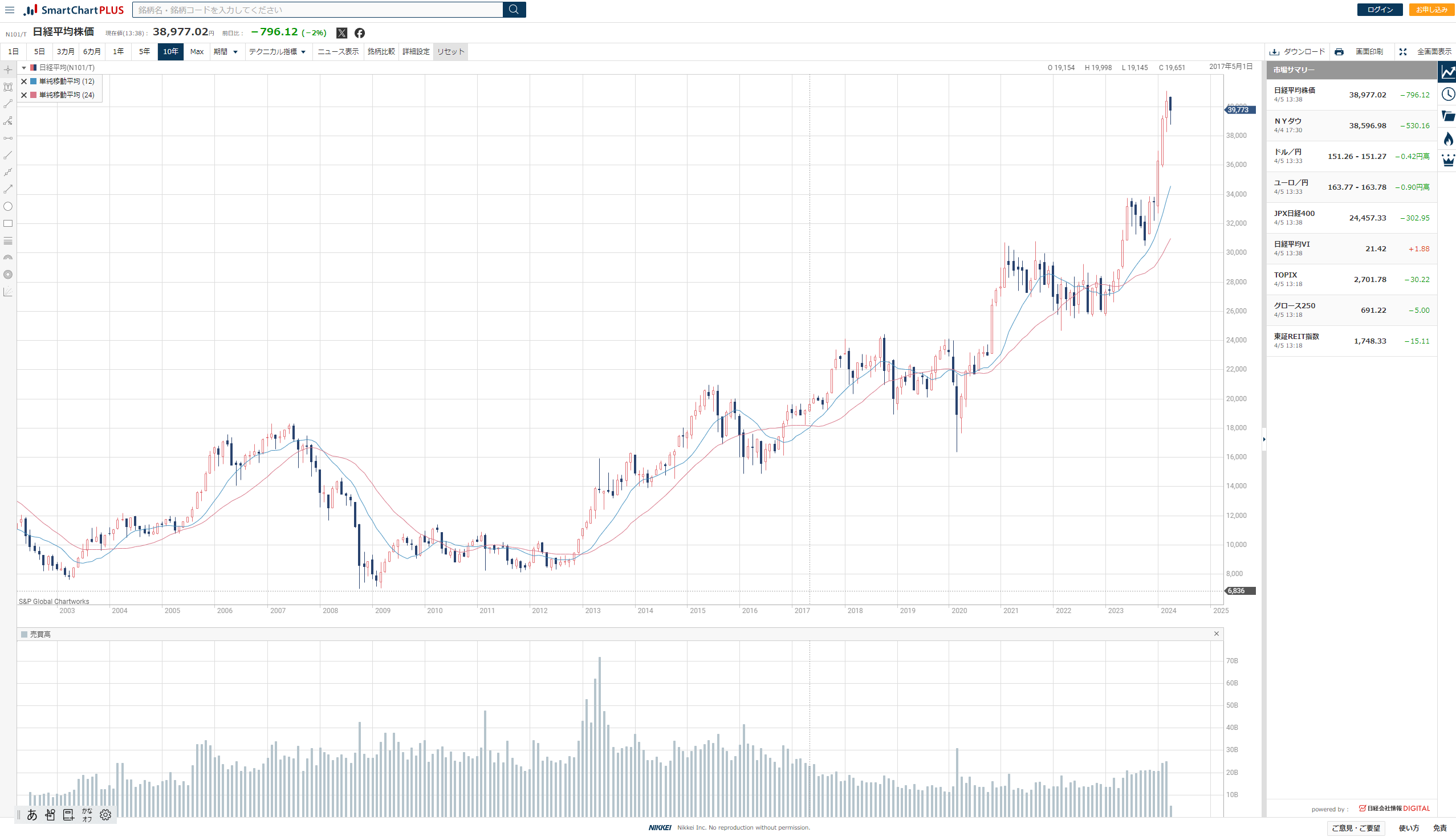
Task: Open the 期間 period dropdown
Action: pos(225,52)
